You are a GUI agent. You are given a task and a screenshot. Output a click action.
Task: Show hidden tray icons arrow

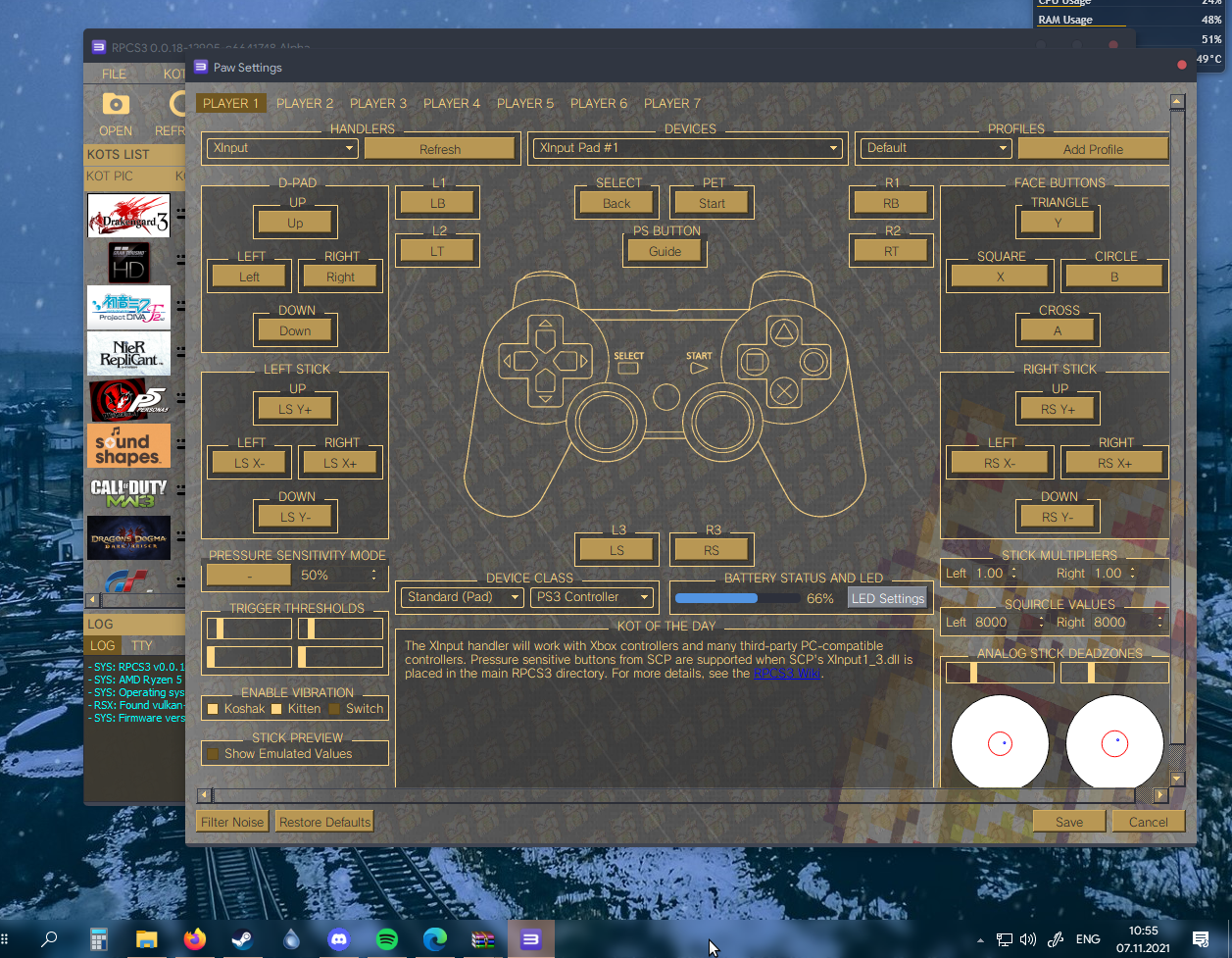pos(980,939)
